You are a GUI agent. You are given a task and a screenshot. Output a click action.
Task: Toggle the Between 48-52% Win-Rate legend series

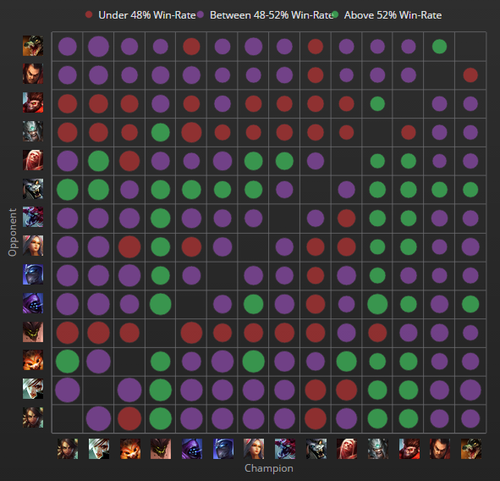(265, 15)
